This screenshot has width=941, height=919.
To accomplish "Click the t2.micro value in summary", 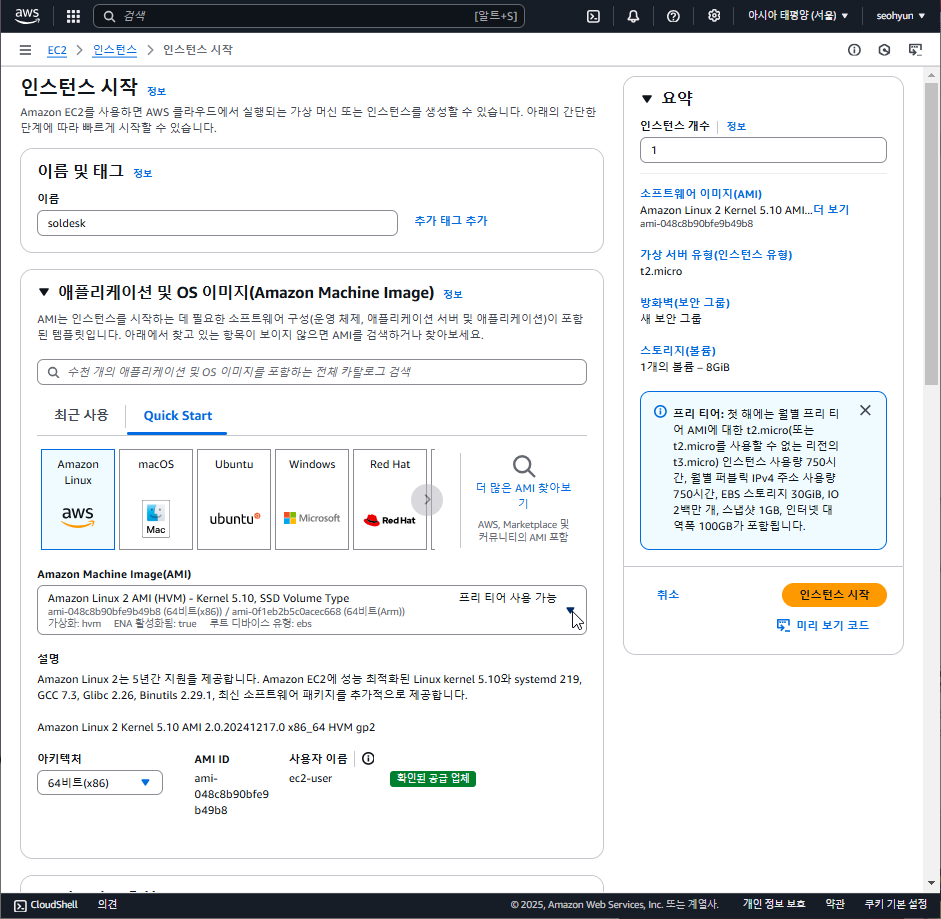I will (661, 271).
